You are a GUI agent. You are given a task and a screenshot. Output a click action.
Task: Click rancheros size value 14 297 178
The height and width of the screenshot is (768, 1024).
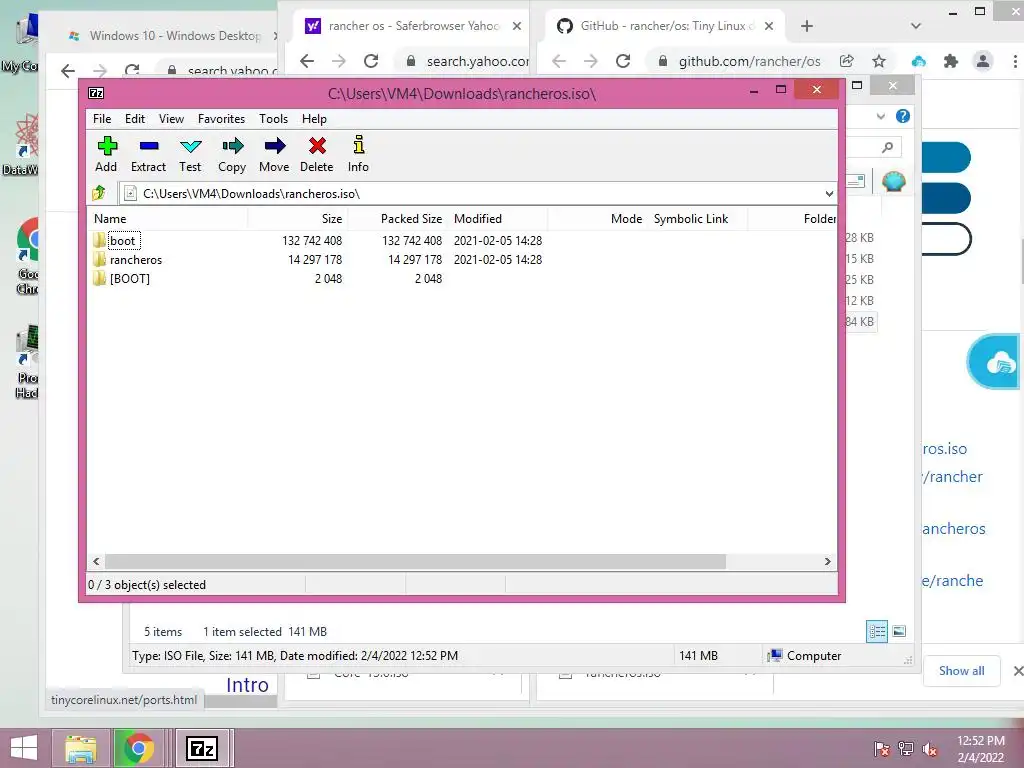tap(315, 259)
